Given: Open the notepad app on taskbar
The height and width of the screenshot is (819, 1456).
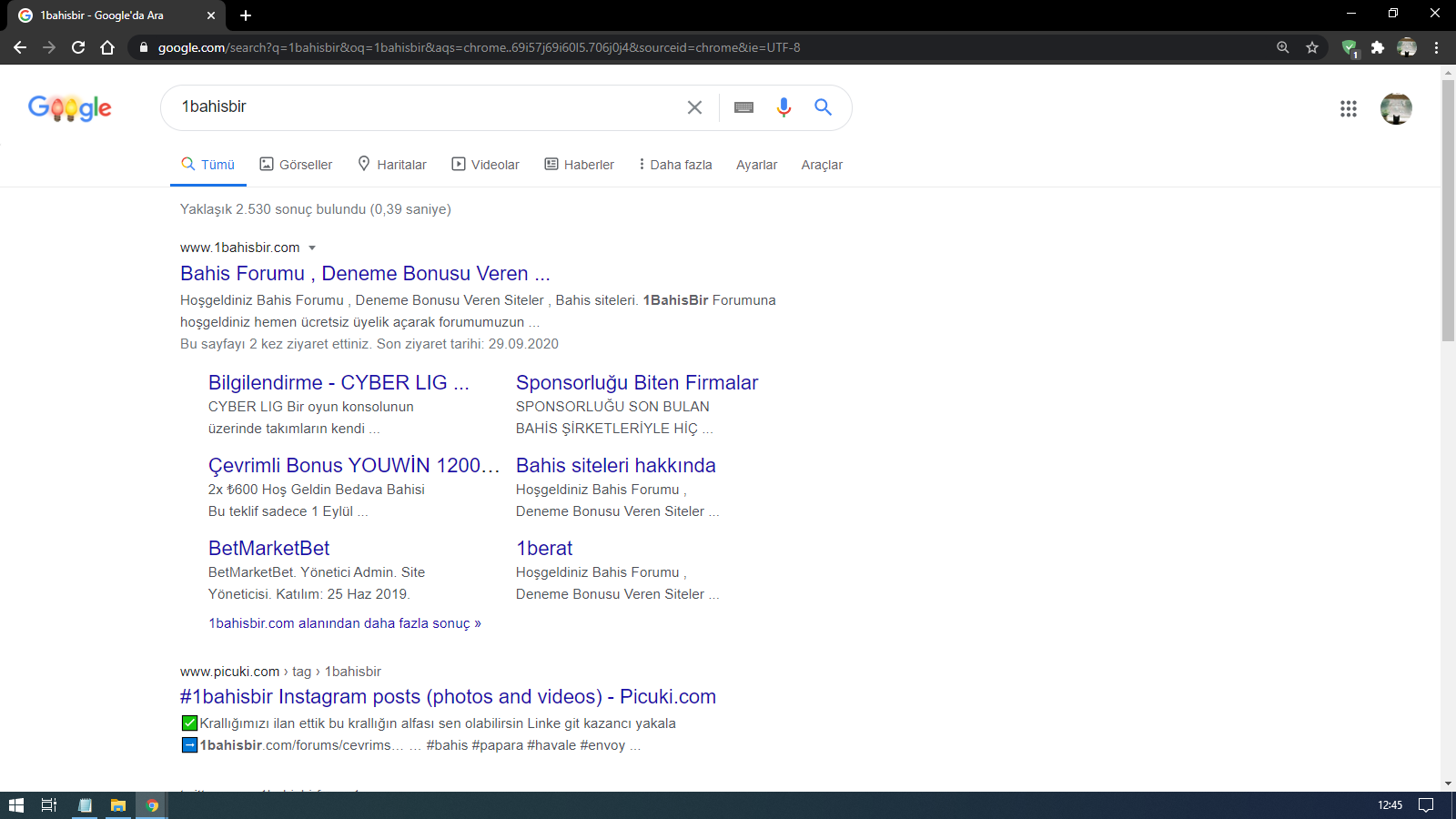Looking at the screenshot, I should (85, 805).
